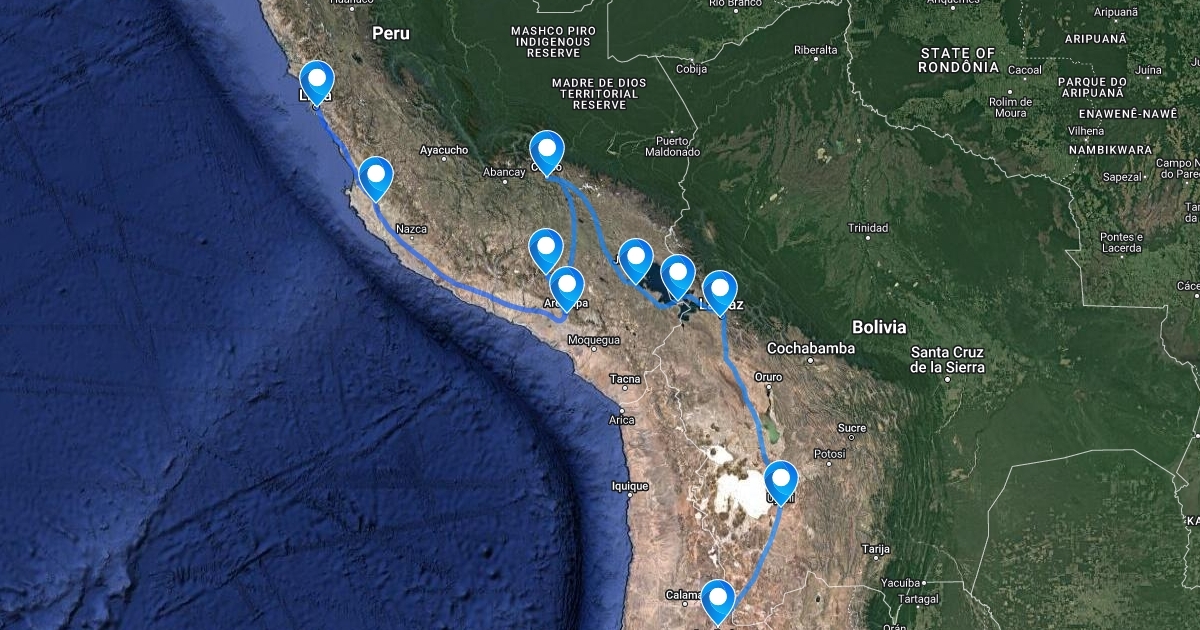
Task: Click the Bolivia country label
Action: coord(879,327)
